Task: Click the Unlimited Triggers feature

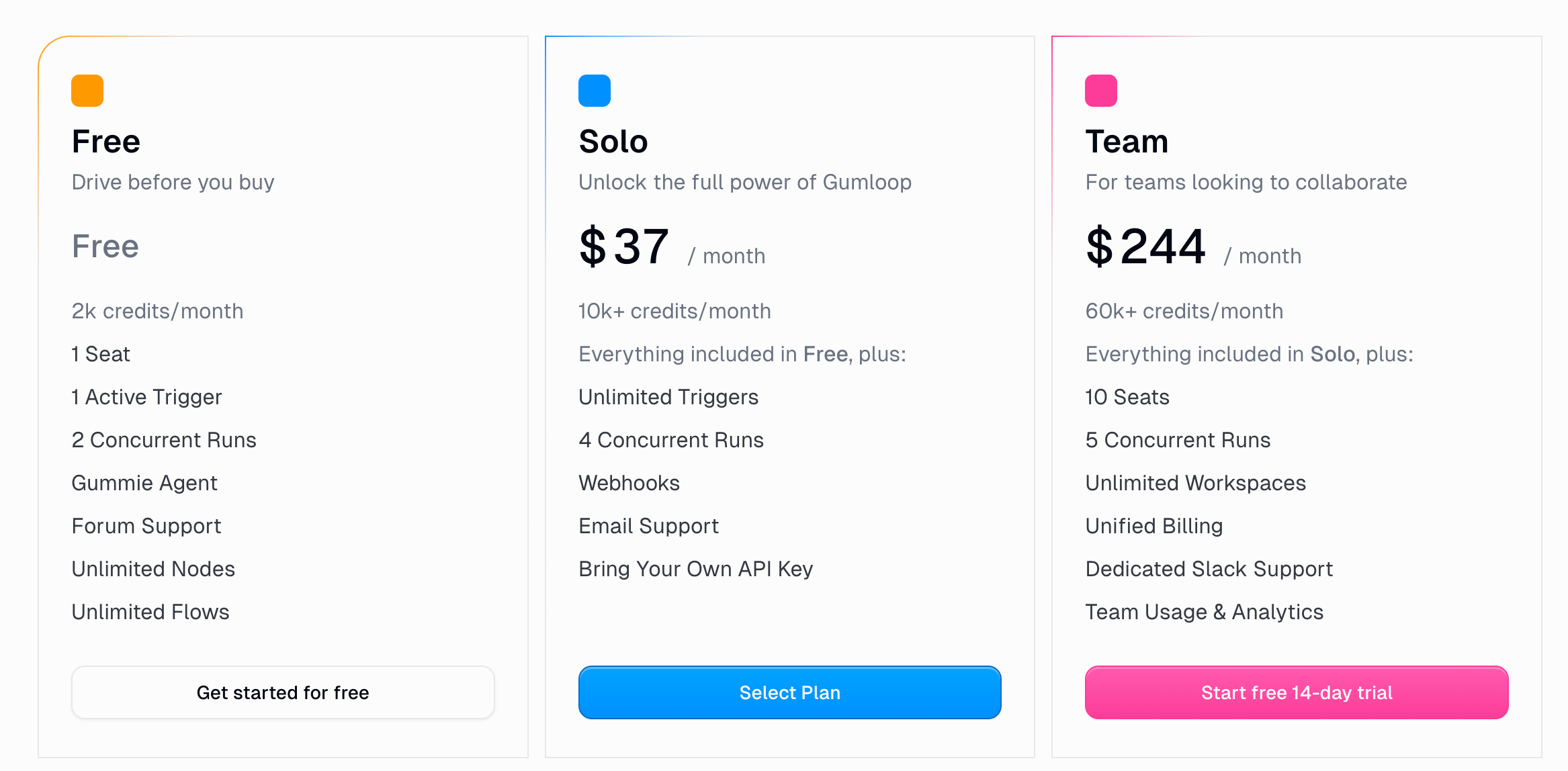Action: 668,397
